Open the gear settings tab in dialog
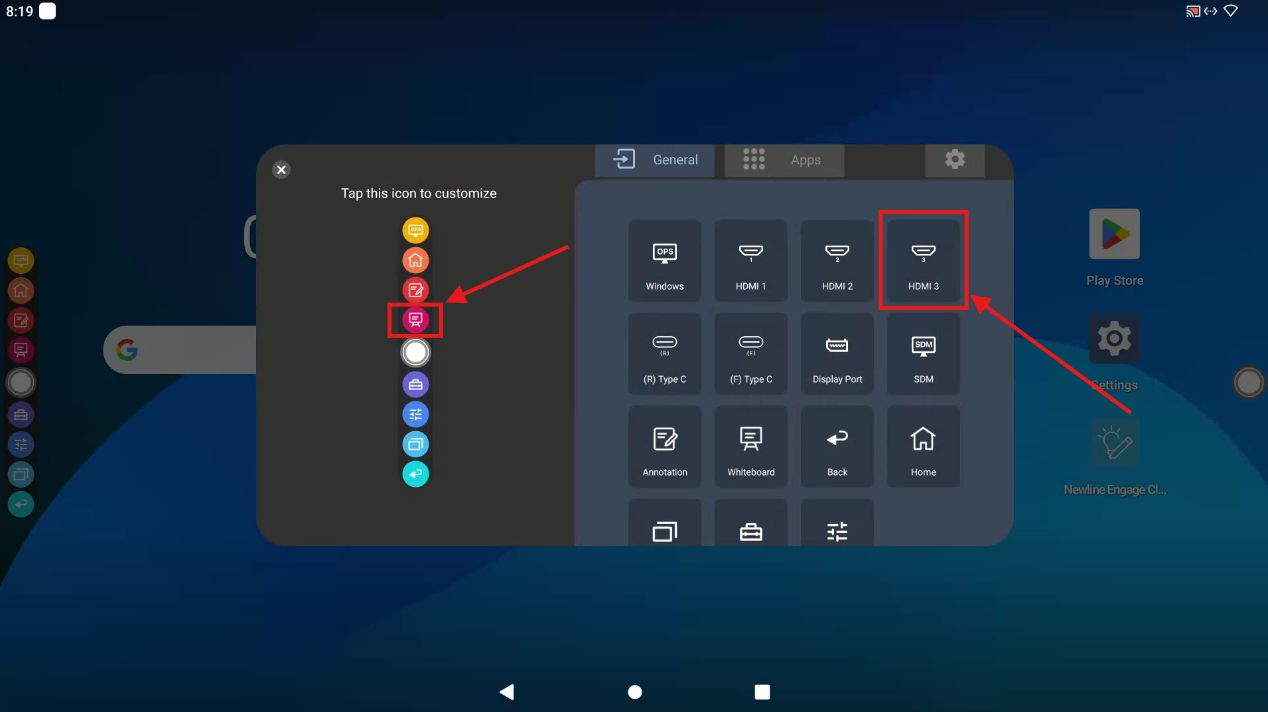This screenshot has width=1268, height=712. [955, 160]
